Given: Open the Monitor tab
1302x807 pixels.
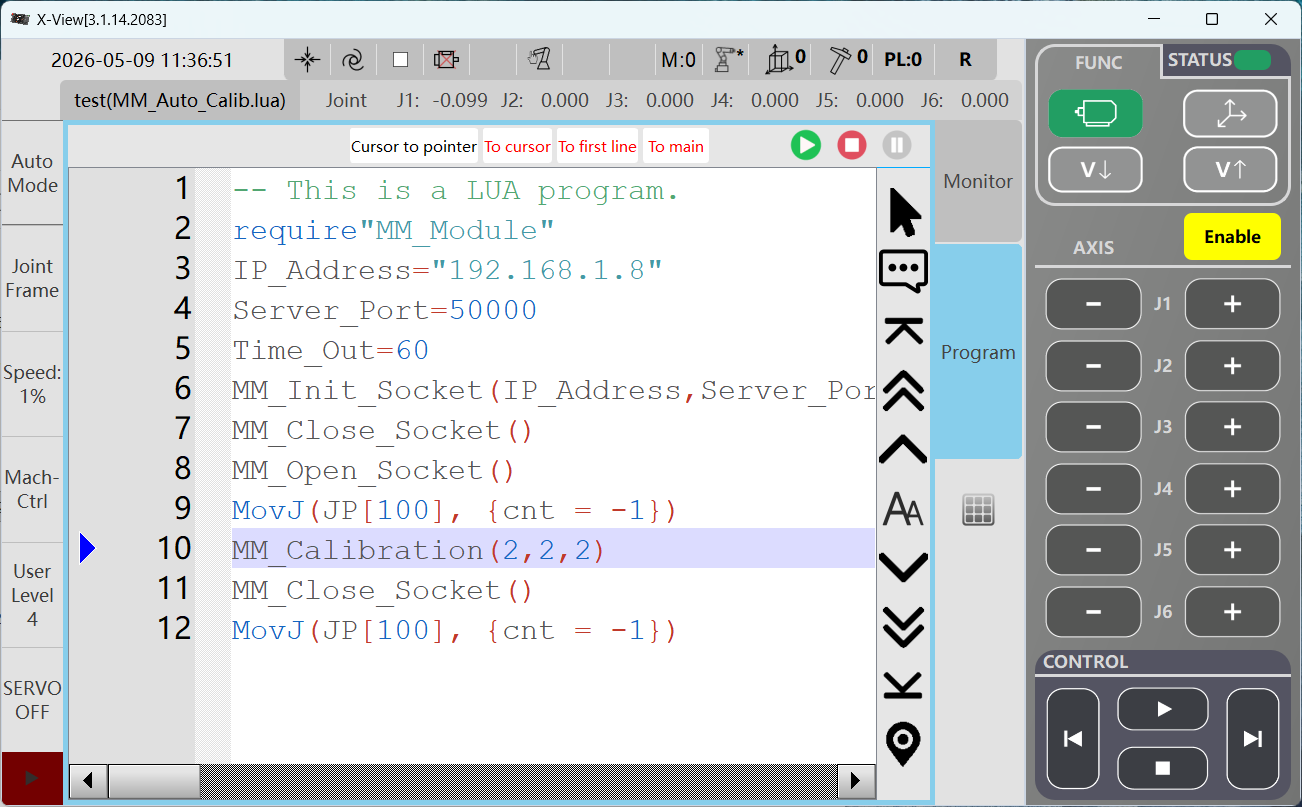Looking at the screenshot, I should [x=978, y=181].
